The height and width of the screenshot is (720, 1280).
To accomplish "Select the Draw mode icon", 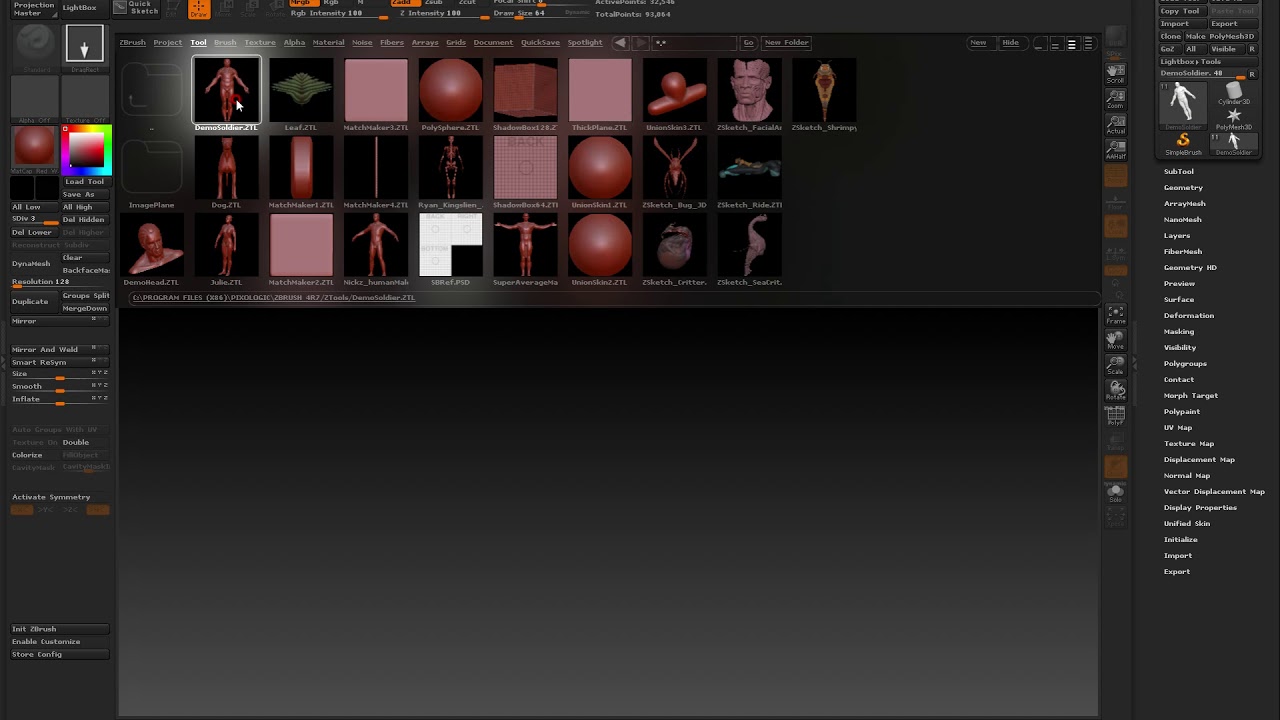I will click(x=199, y=9).
